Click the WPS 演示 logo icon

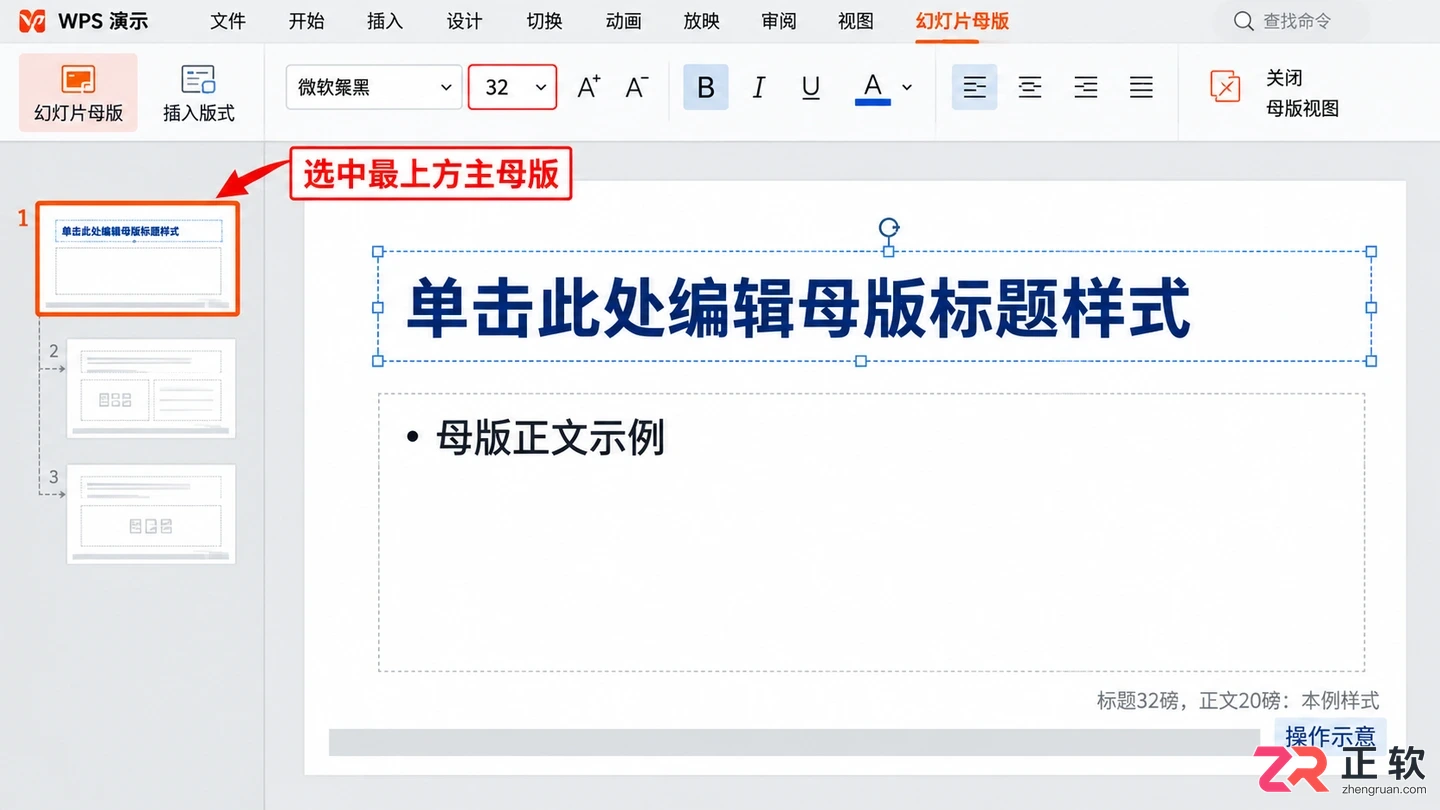pyautogui.click(x=32, y=21)
